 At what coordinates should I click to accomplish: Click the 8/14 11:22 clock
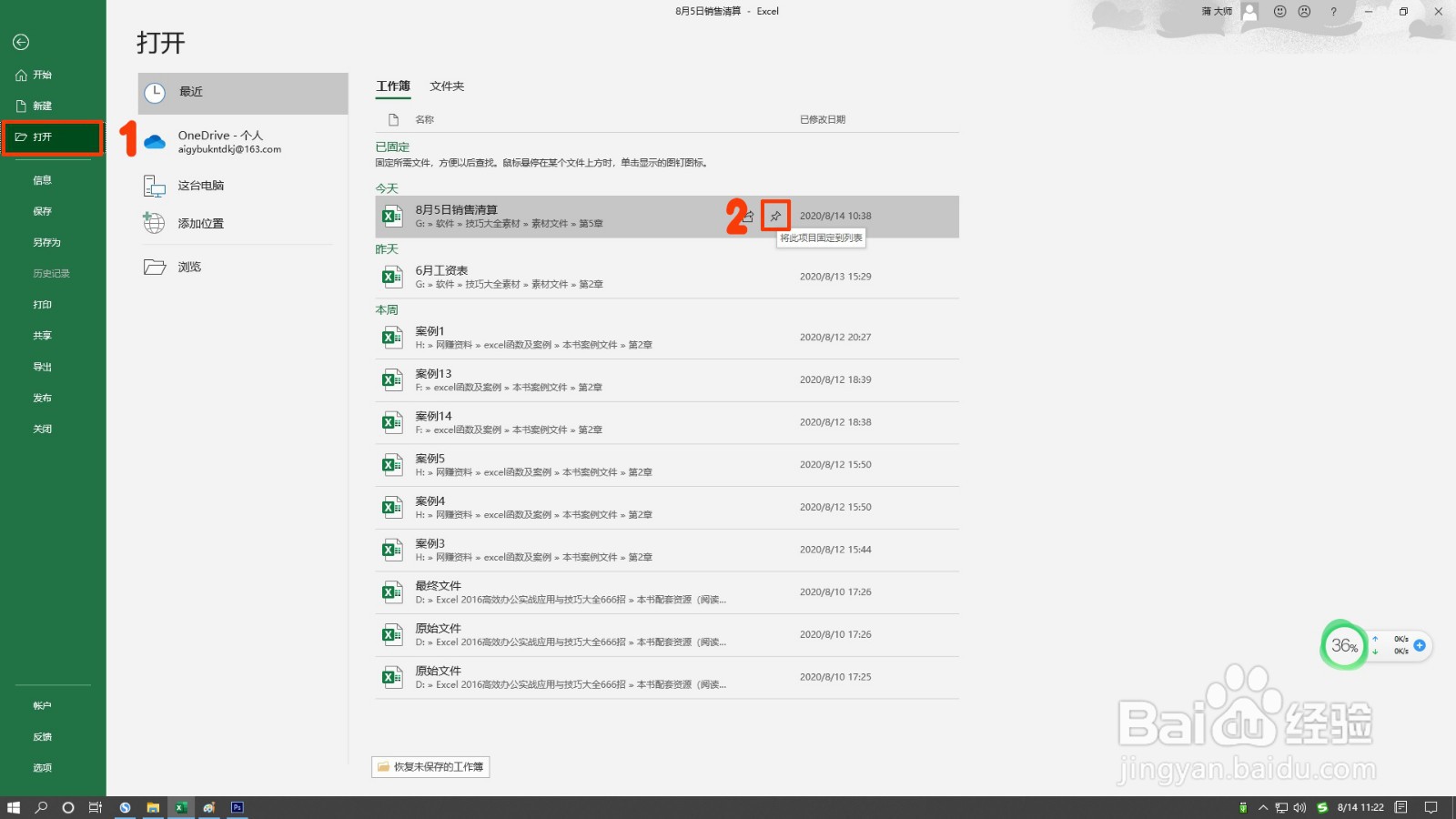pyautogui.click(x=1360, y=807)
